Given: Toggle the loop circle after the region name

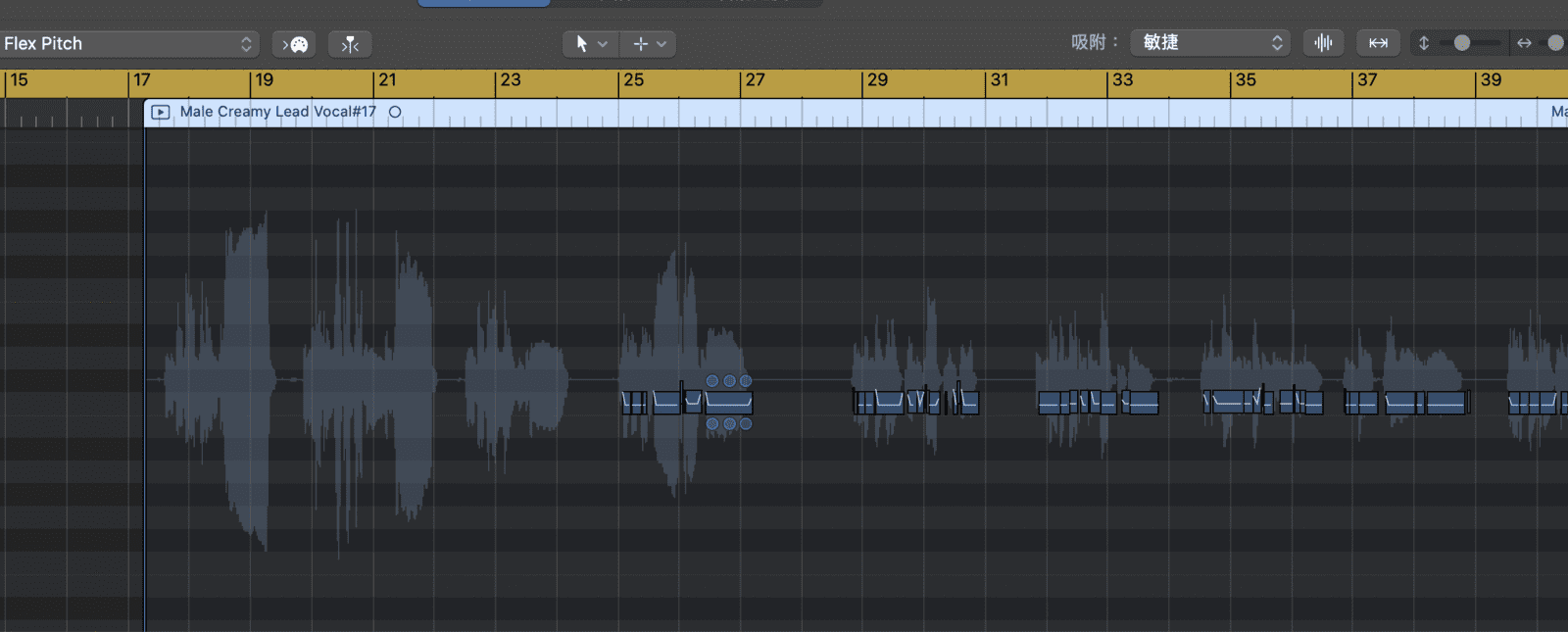Looking at the screenshot, I should 395,112.
